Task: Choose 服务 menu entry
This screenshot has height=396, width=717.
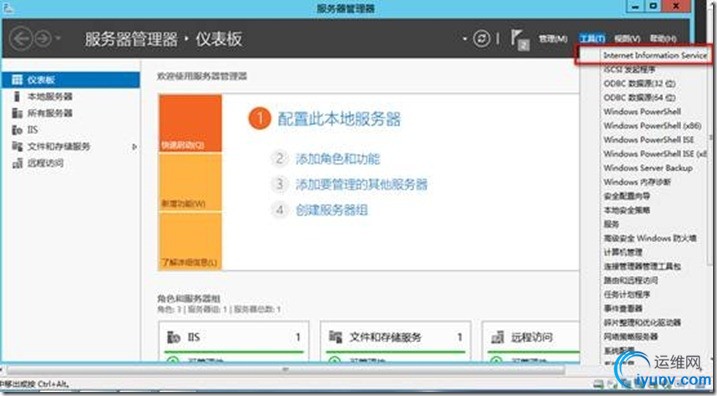Action: [611, 224]
